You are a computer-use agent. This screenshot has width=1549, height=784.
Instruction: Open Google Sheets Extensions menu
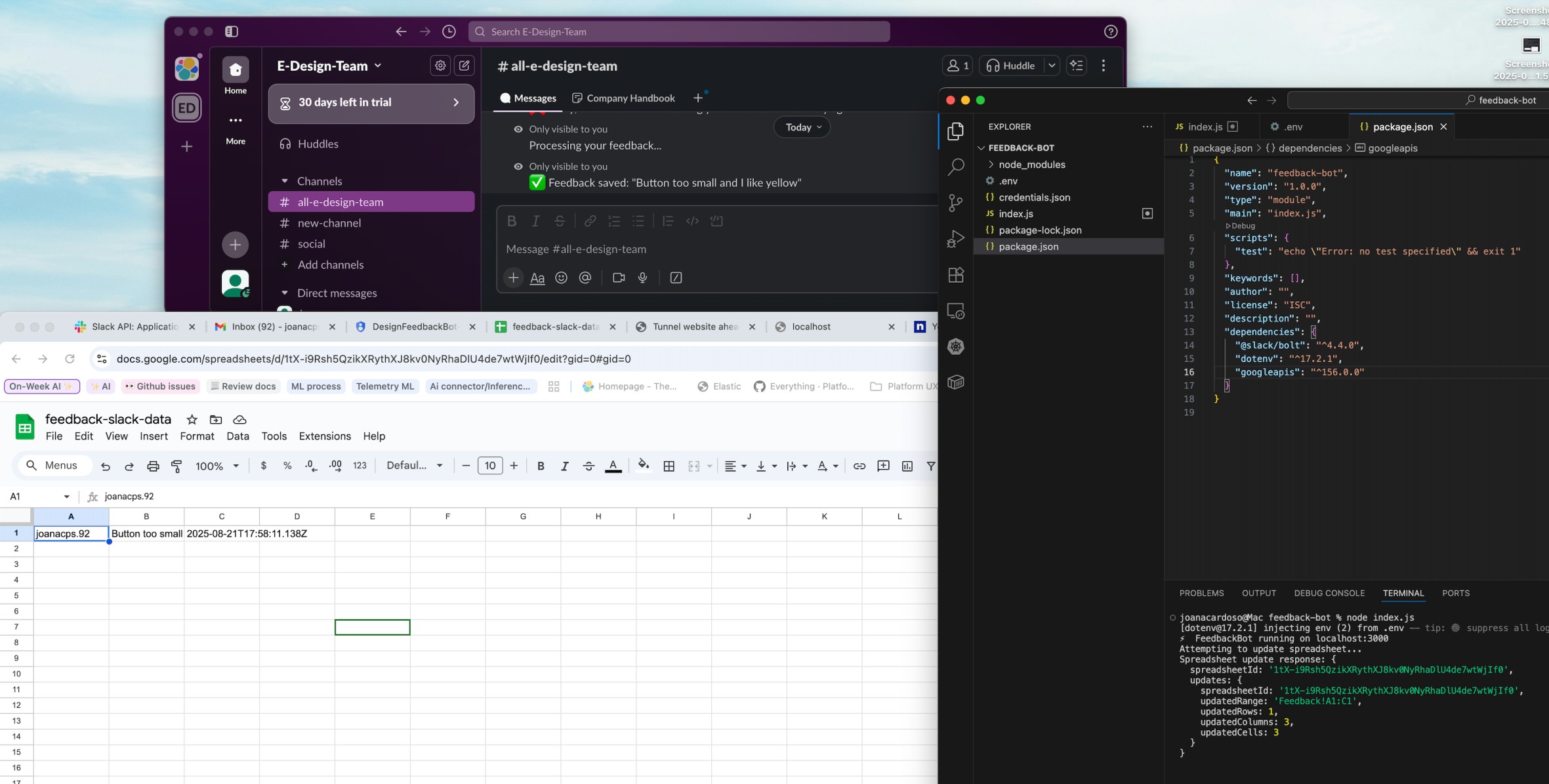point(325,436)
